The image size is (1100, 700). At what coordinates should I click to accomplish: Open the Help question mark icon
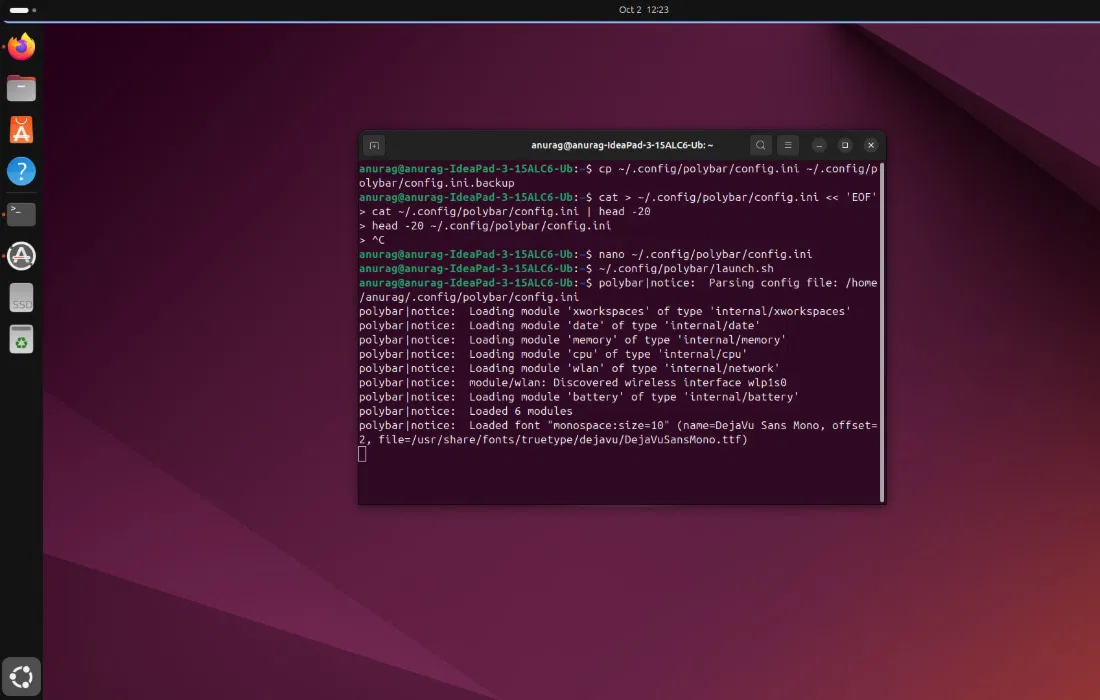[x=21, y=171]
